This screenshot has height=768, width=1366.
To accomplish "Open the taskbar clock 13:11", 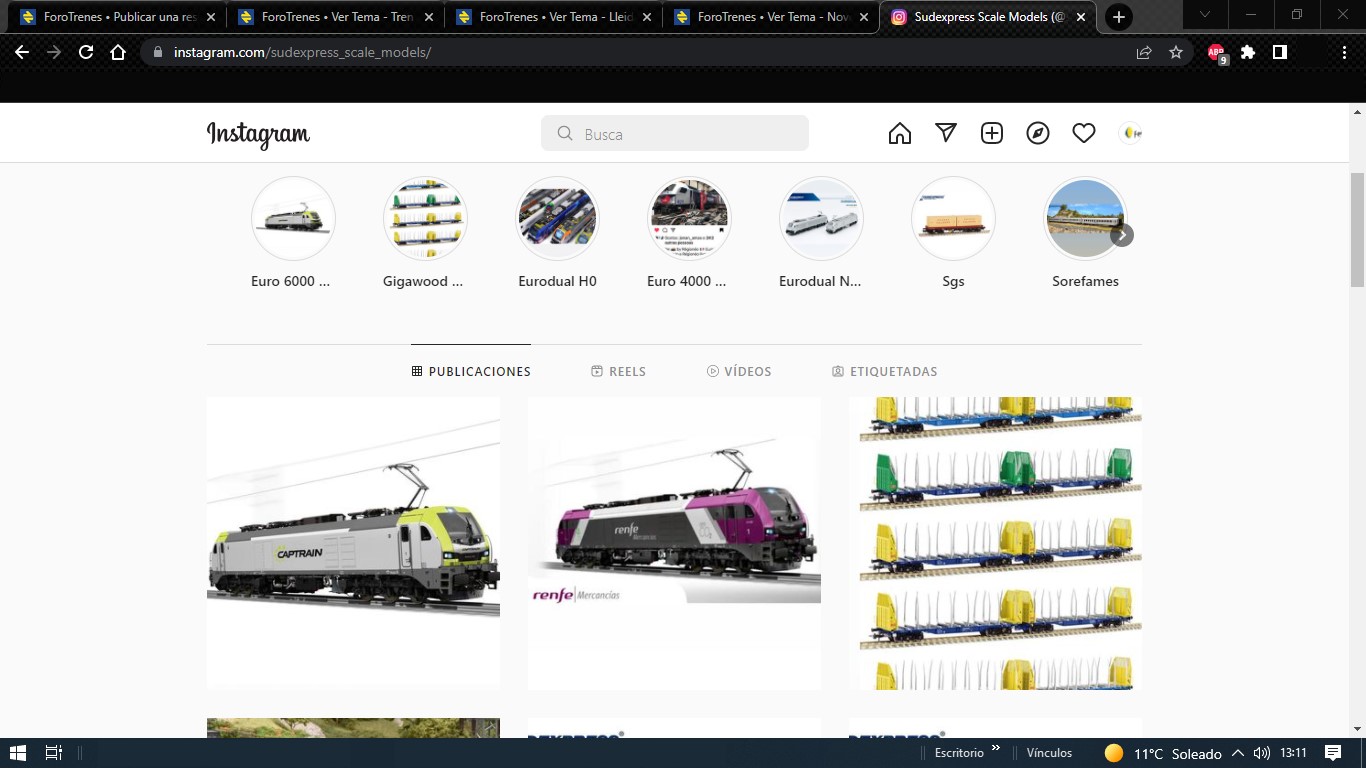I will tap(1293, 753).
